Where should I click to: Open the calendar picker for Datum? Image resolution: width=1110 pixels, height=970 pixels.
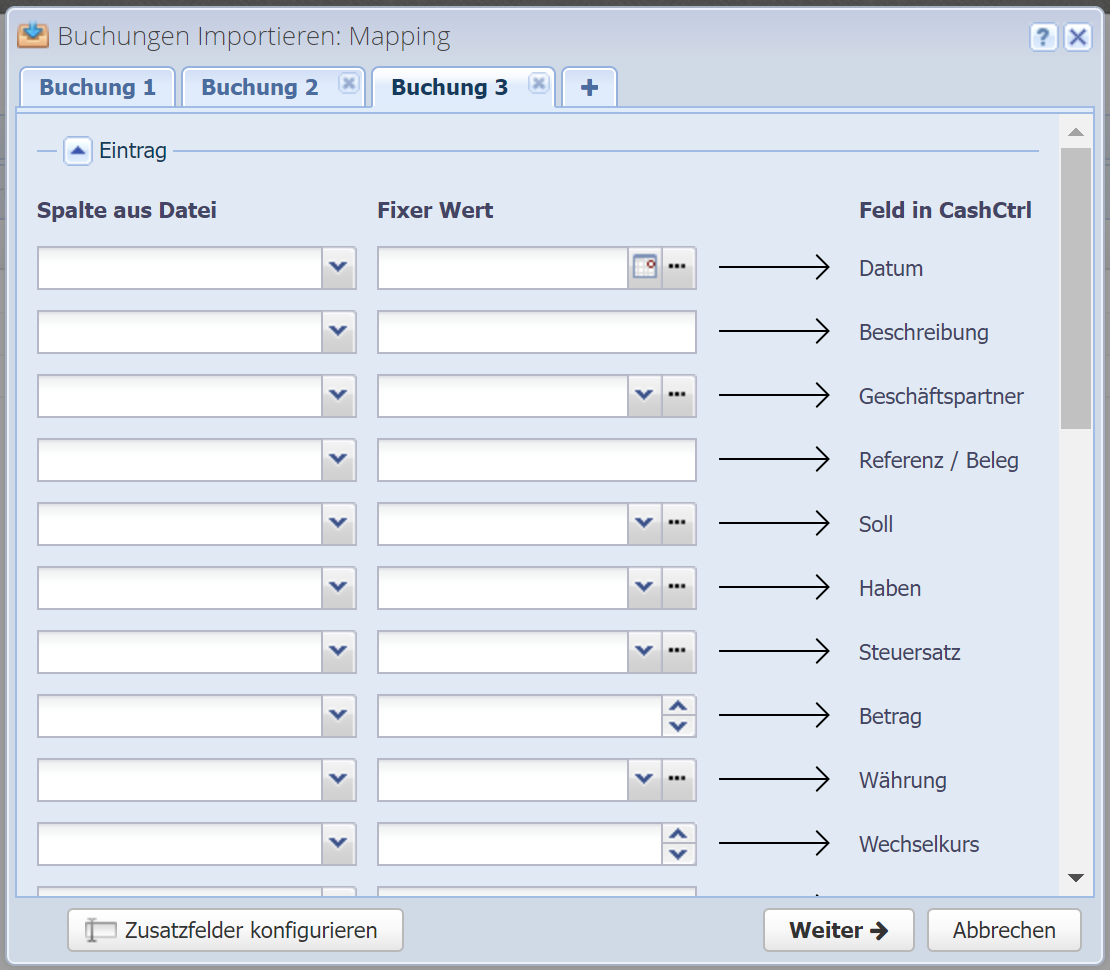point(645,268)
